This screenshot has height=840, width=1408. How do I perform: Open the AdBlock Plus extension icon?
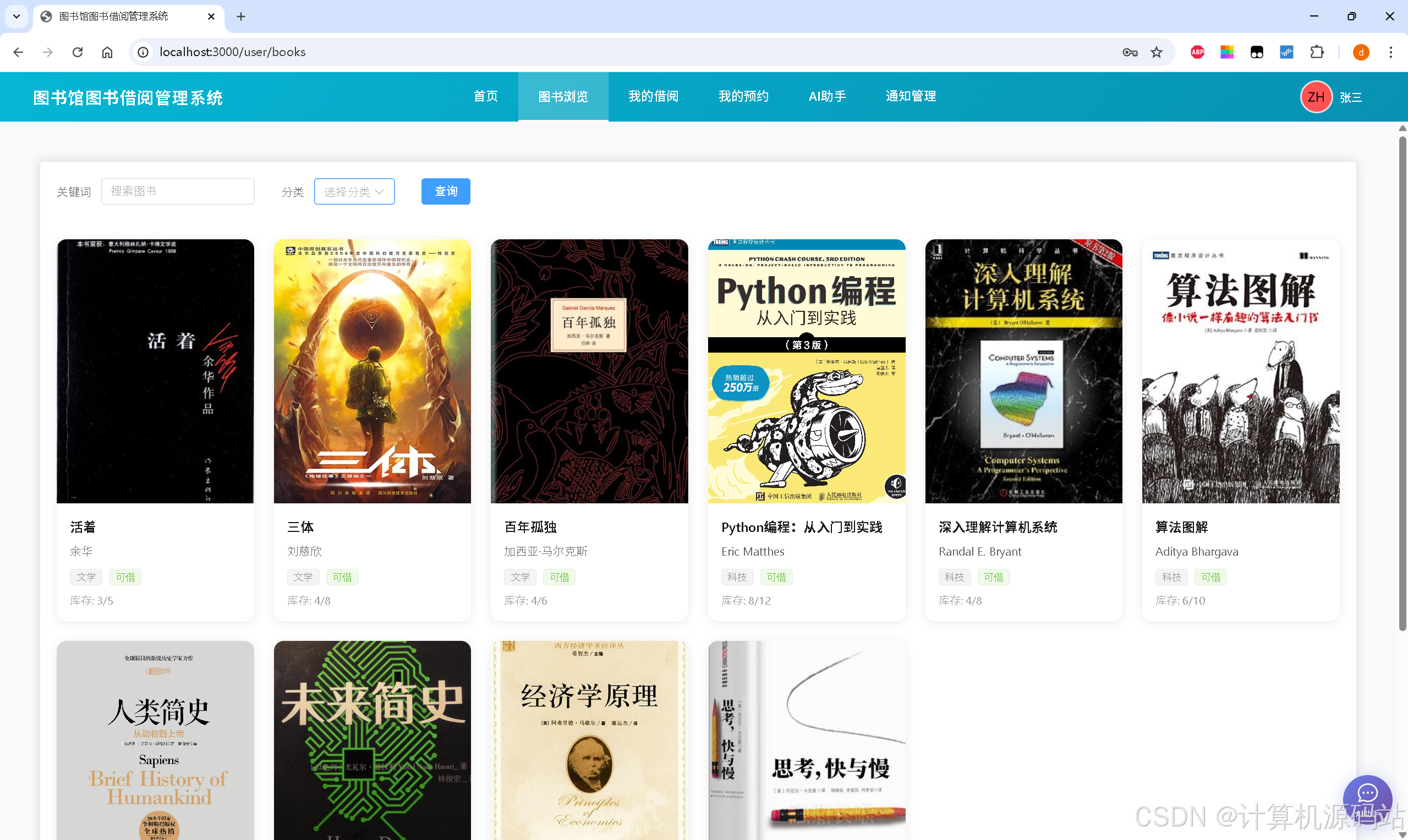[1197, 52]
